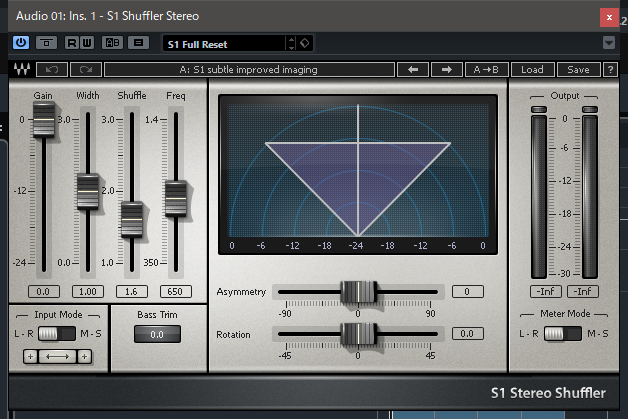
Task: Go to next preset with right arrow
Action: point(447,69)
